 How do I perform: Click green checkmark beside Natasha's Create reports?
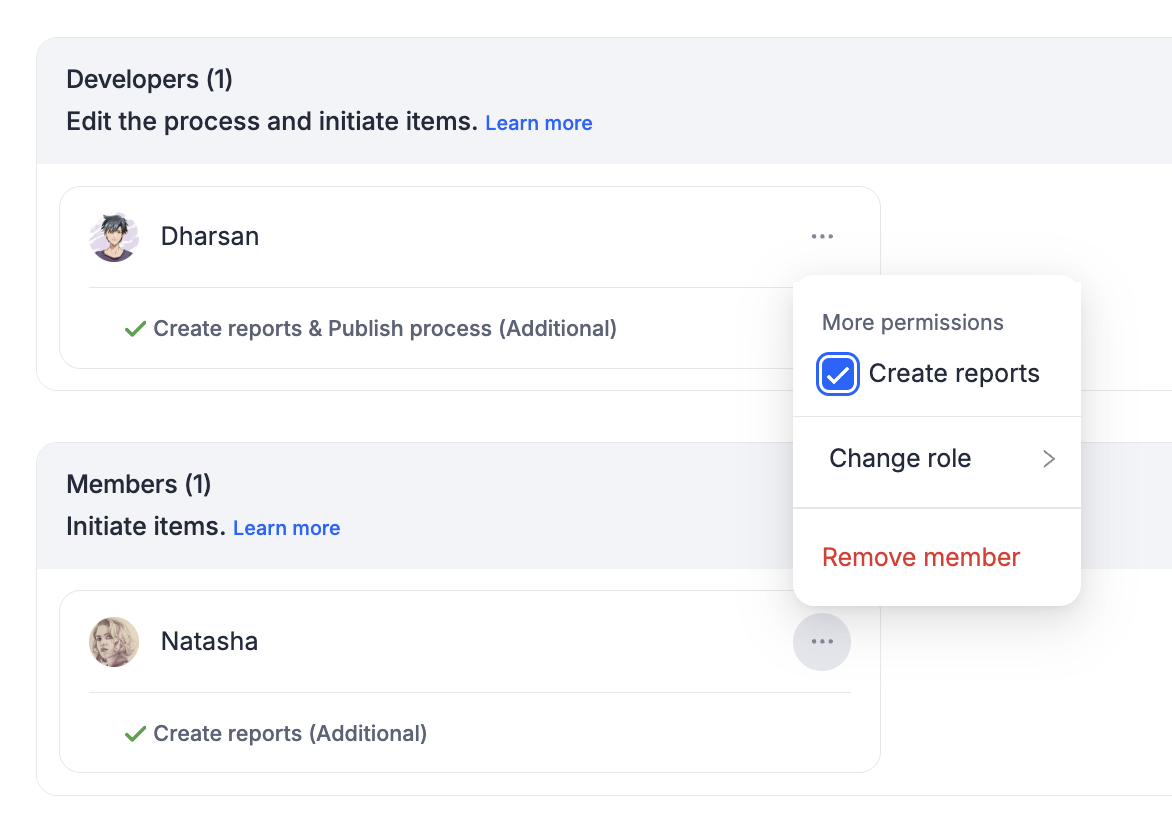135,734
